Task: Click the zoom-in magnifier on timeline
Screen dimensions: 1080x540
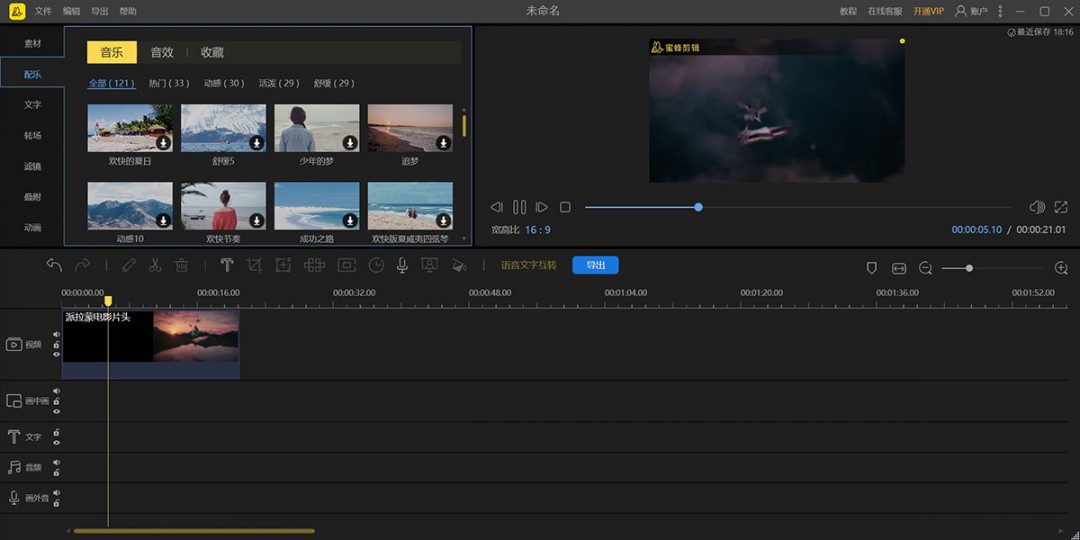Action: [1061, 268]
